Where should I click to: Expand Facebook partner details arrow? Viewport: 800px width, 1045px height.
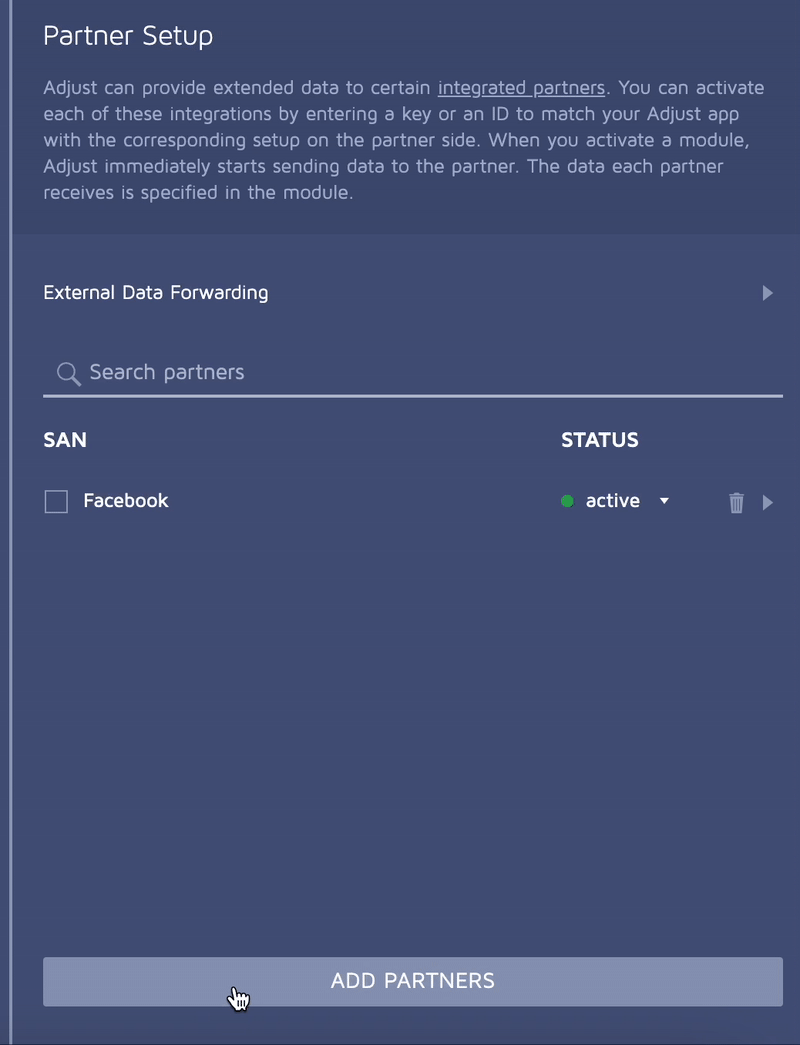pyautogui.click(x=768, y=503)
